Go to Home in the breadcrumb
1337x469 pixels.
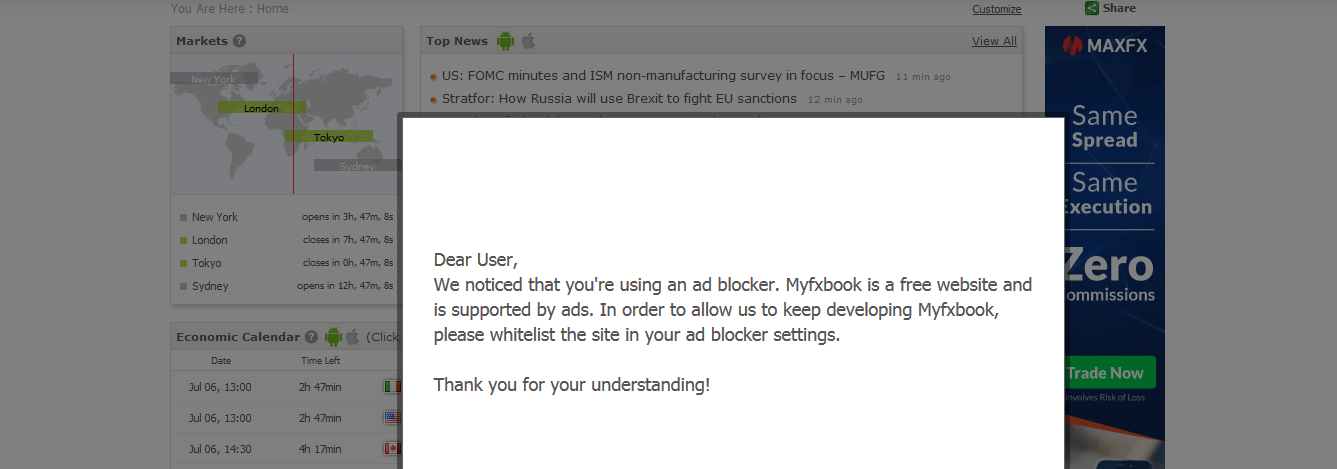pyautogui.click(x=273, y=9)
